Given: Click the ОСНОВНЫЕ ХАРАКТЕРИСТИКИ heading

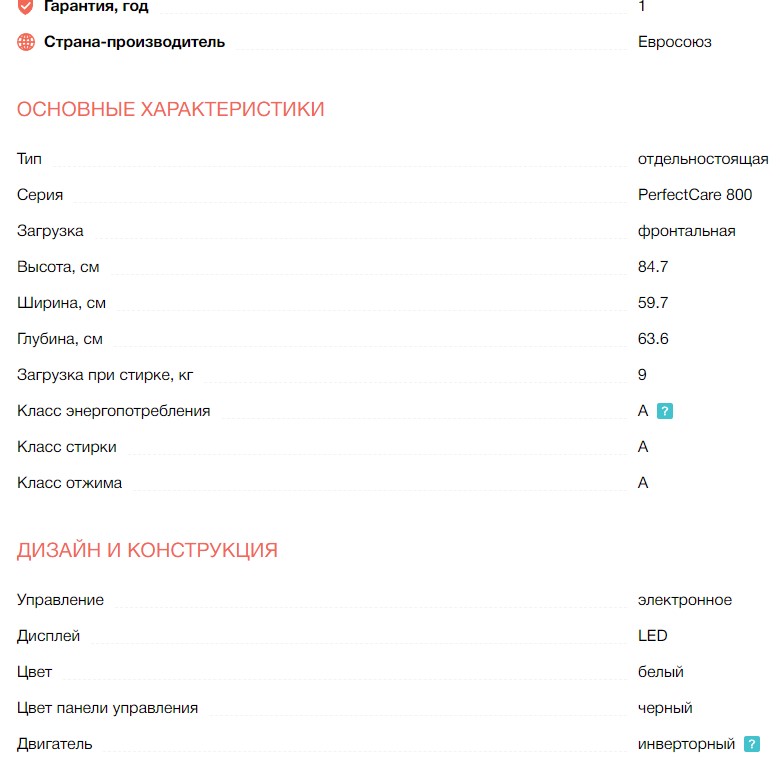Looking at the screenshot, I should click(171, 109).
